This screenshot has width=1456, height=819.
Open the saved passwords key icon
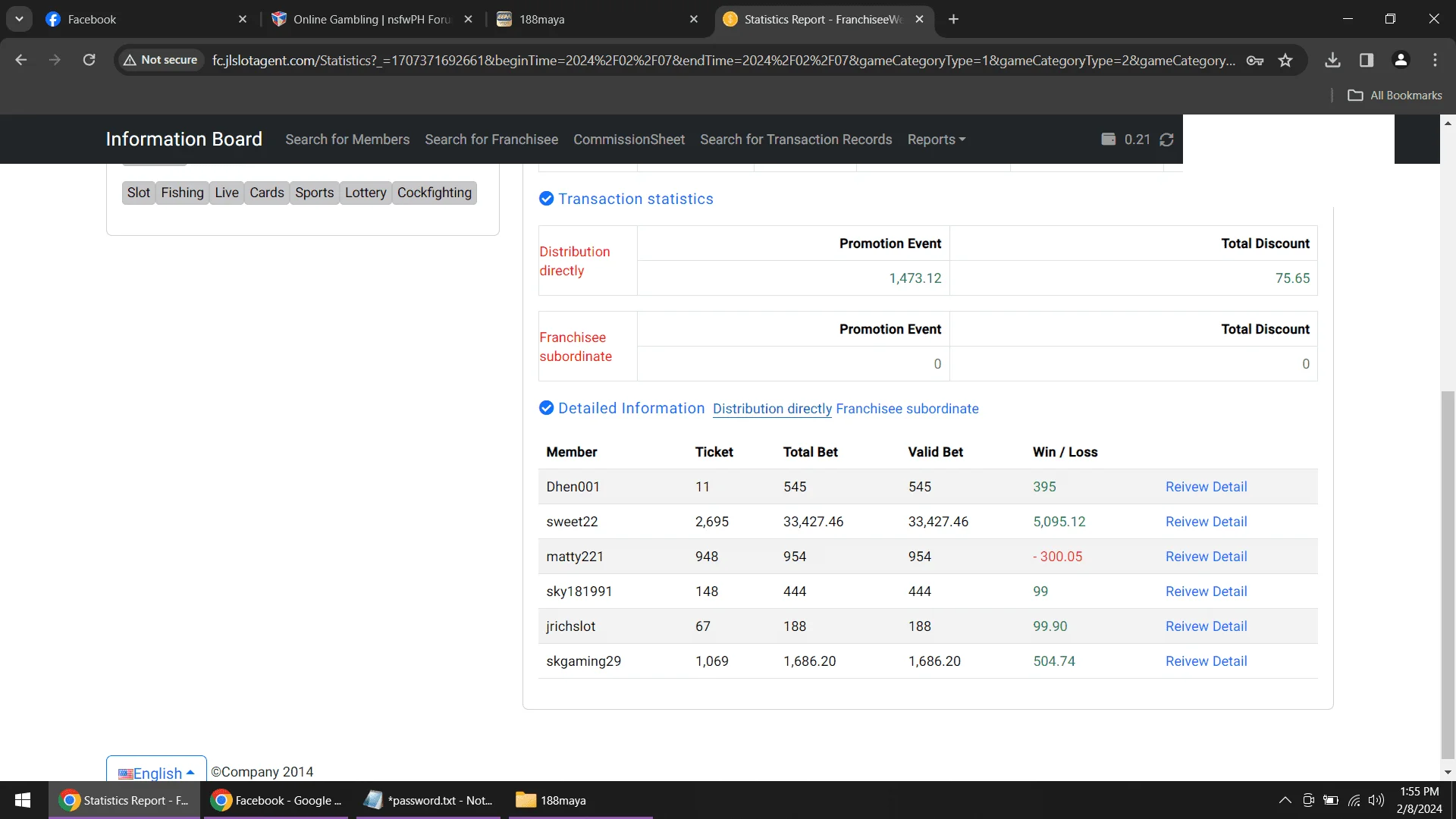[x=1255, y=60]
